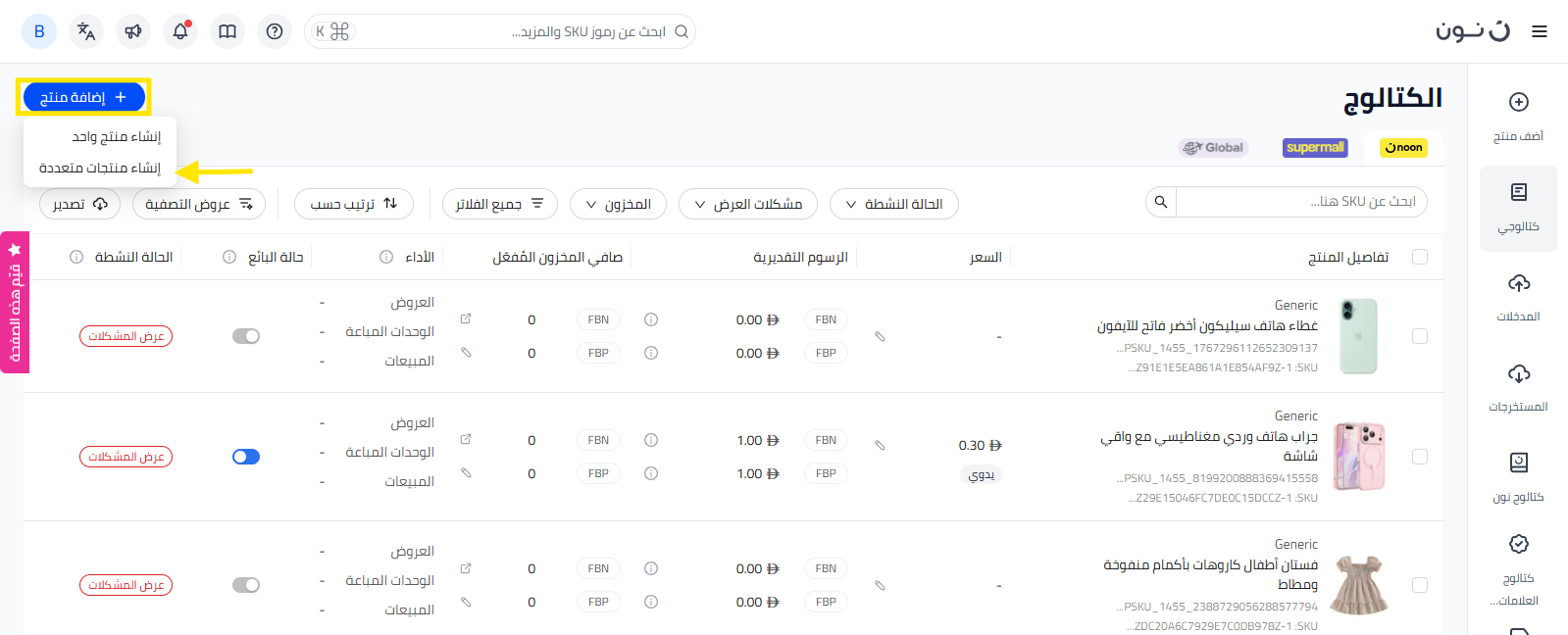This screenshot has height=635, width=1568.
Task: Expand المخزون filter dropdown
Action: (x=619, y=204)
